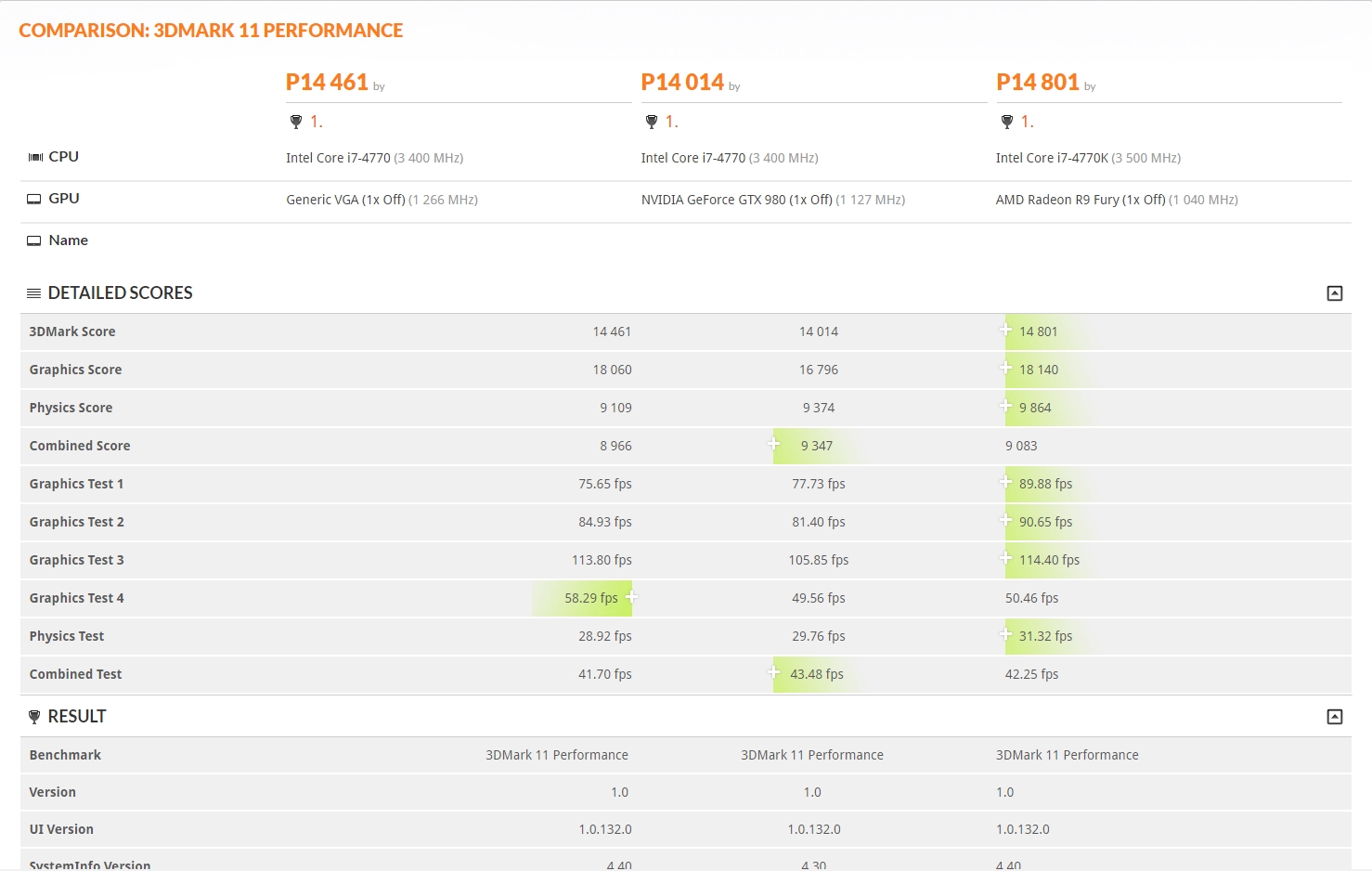Select the NVIDIA GeForce GTX 980 GPU text
This screenshot has height=871, width=1372.
(736, 200)
